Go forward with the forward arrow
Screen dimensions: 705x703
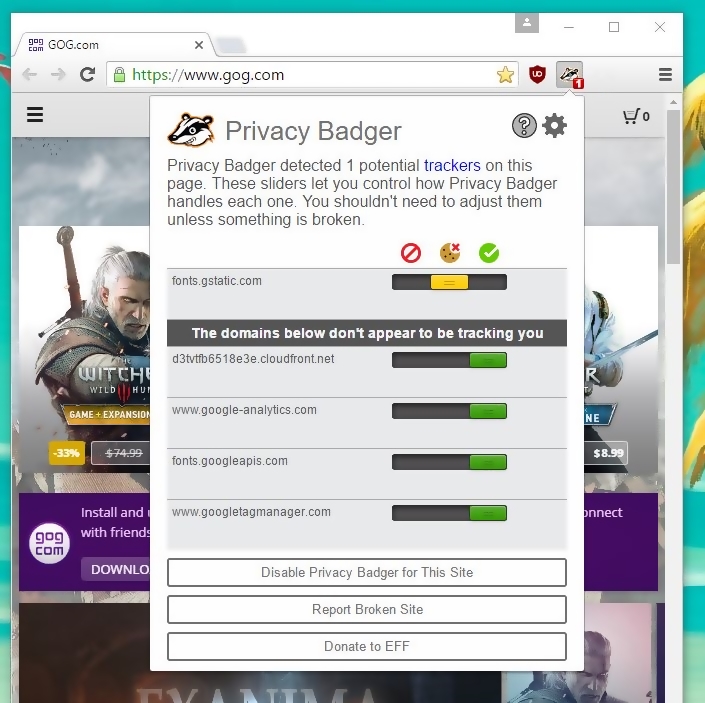pos(58,74)
